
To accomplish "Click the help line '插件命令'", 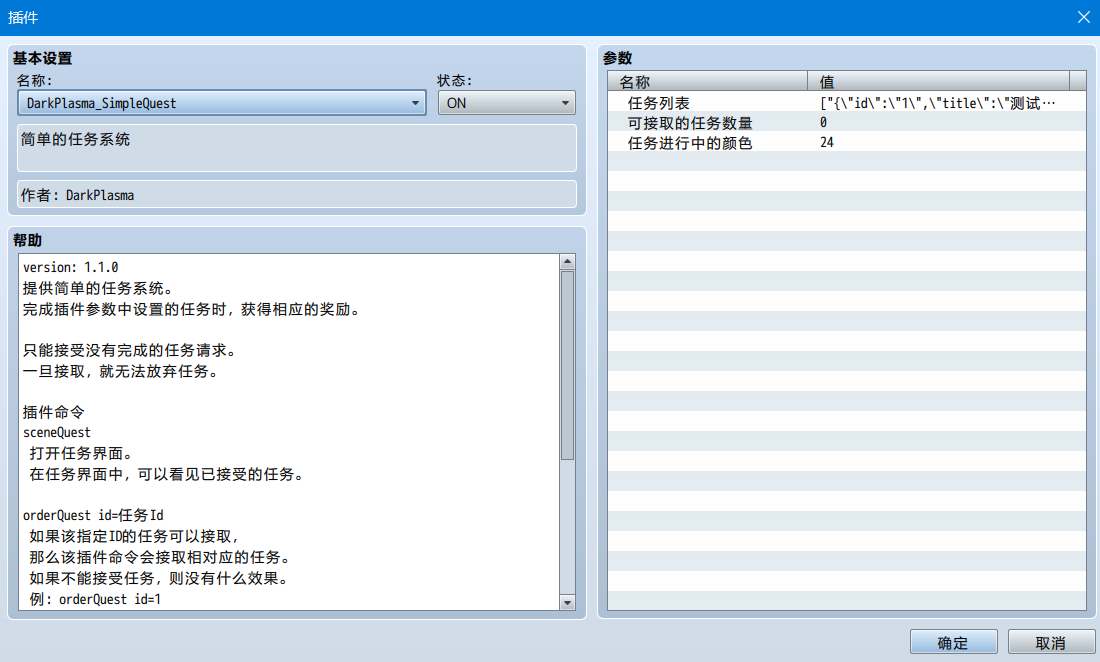I will (x=53, y=412).
